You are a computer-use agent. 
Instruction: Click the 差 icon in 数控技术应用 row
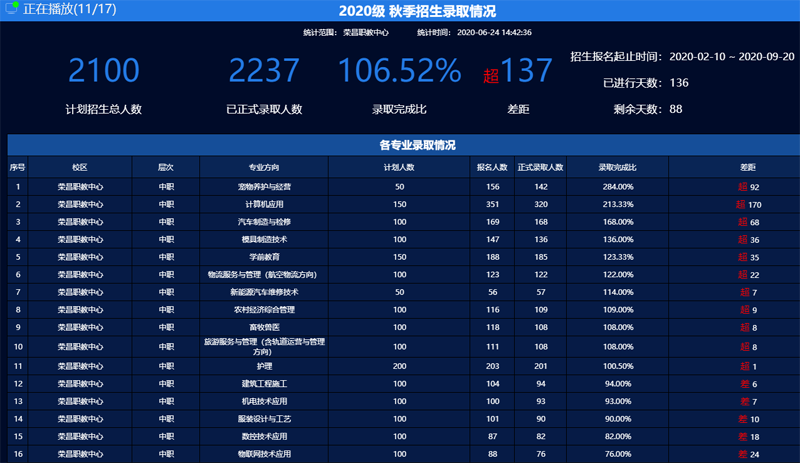click(742, 437)
